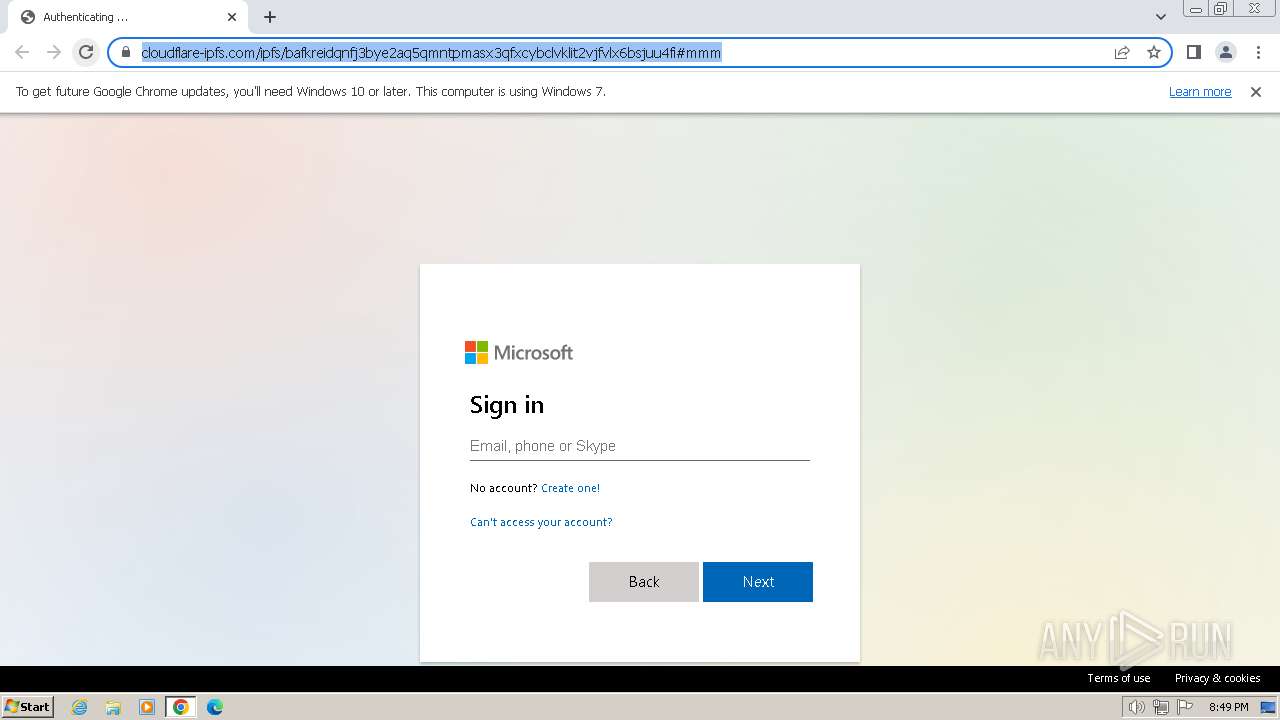This screenshot has width=1280, height=720.
Task: Share this page icon in address bar
Action: (x=1122, y=52)
